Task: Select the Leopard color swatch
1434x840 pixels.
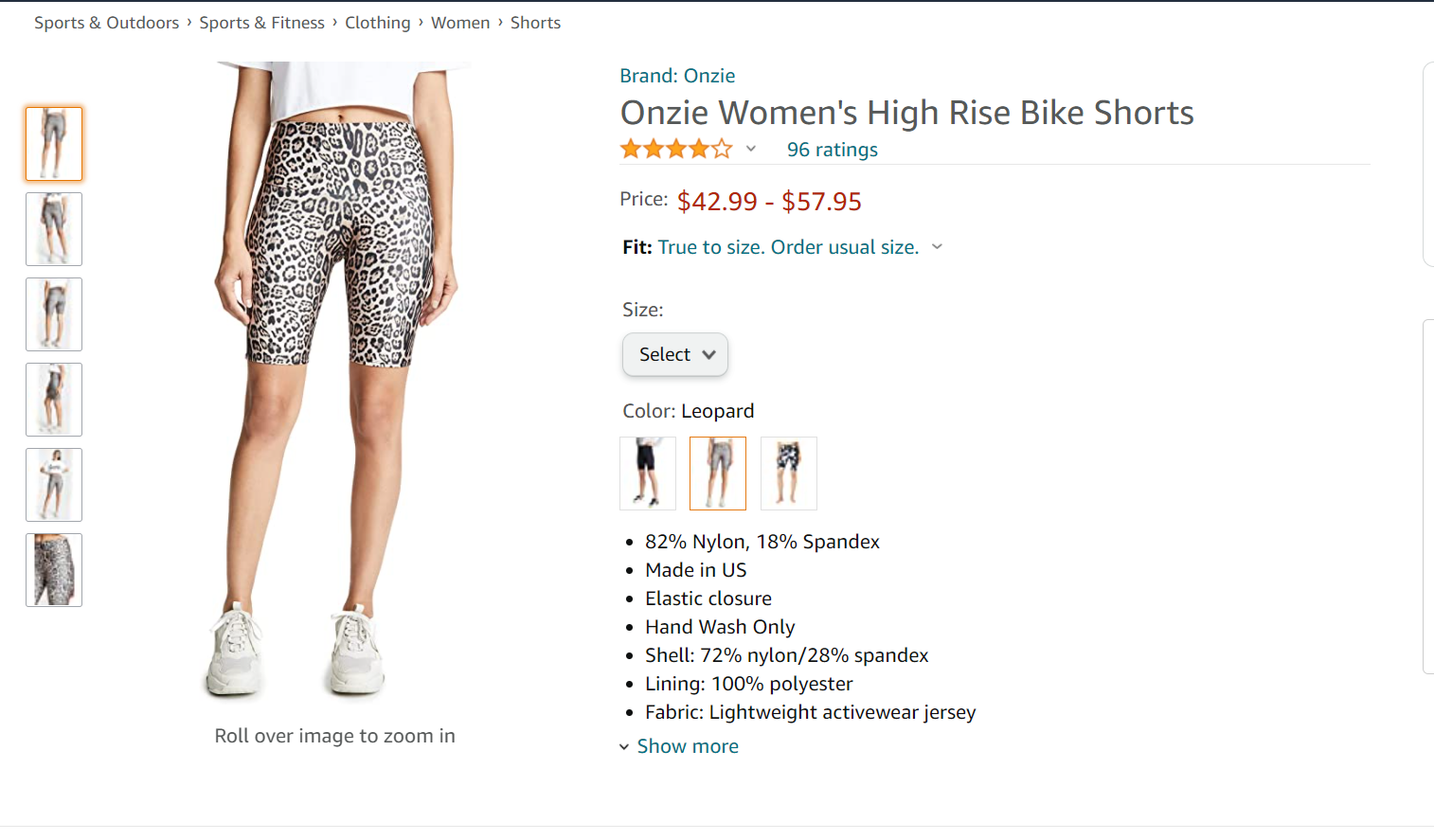Action: (x=718, y=473)
